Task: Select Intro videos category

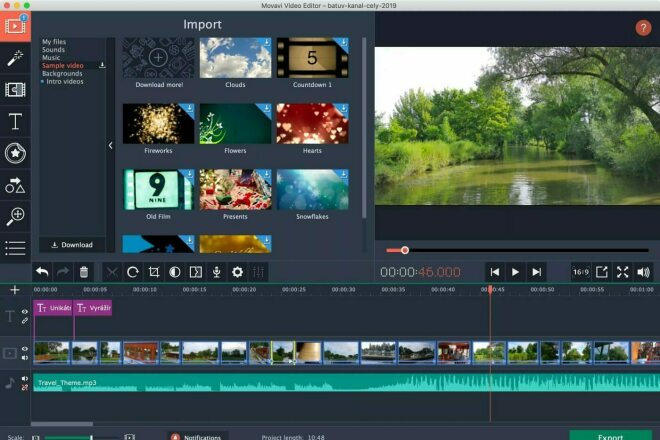Action: tap(65, 82)
